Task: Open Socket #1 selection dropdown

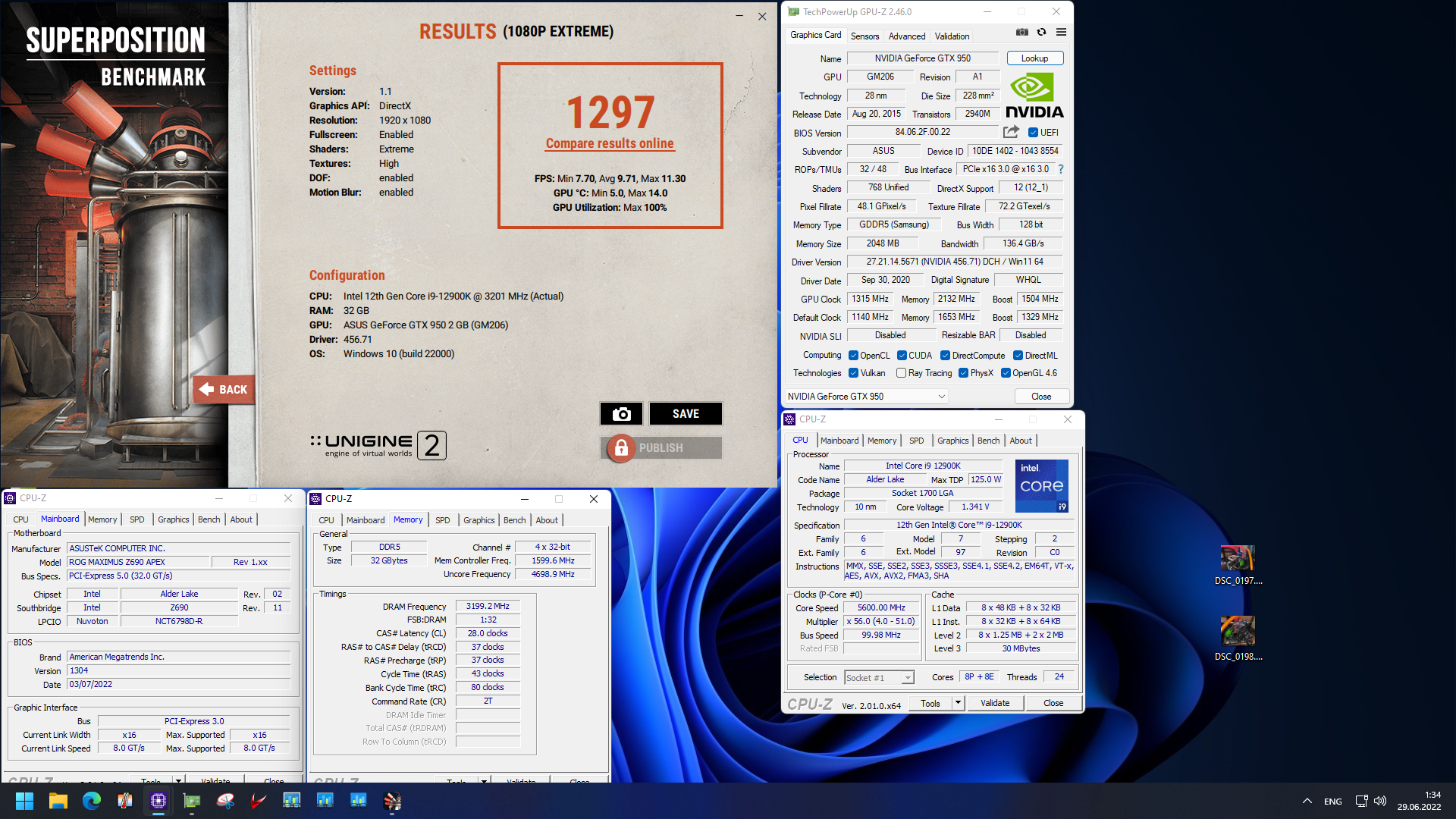Action: pos(880,678)
